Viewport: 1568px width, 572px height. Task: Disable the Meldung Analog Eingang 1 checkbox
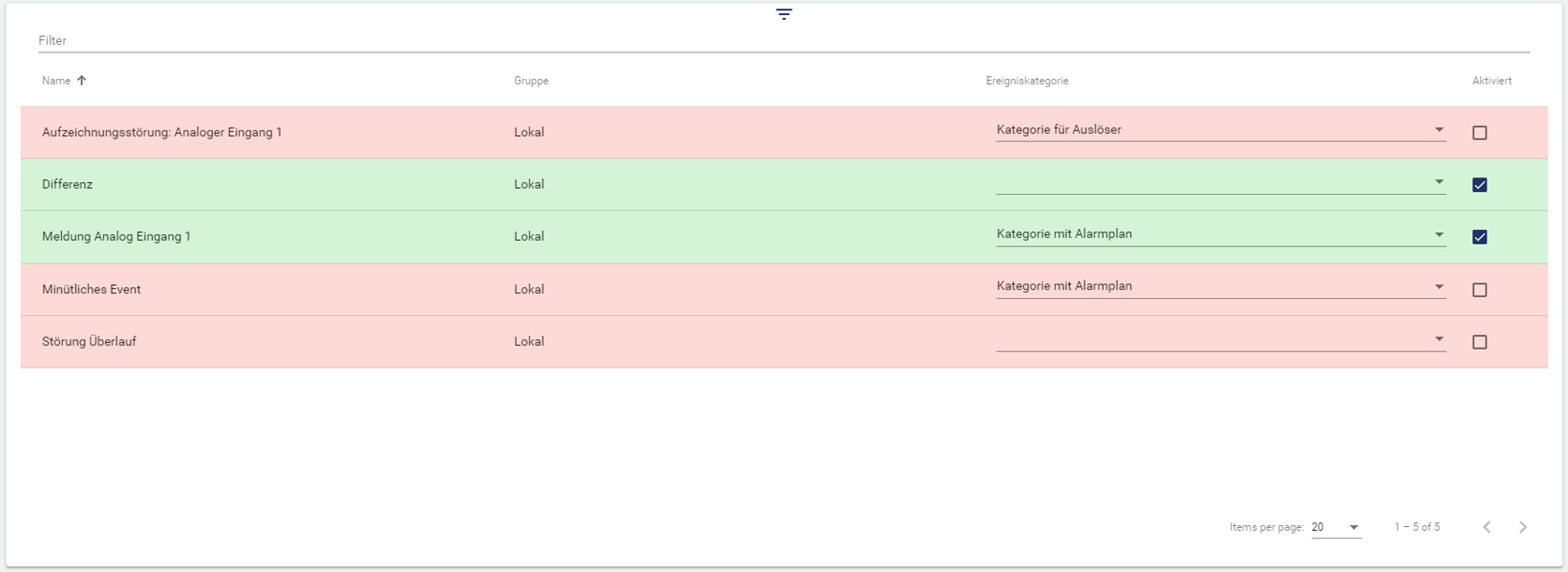pos(1479,237)
